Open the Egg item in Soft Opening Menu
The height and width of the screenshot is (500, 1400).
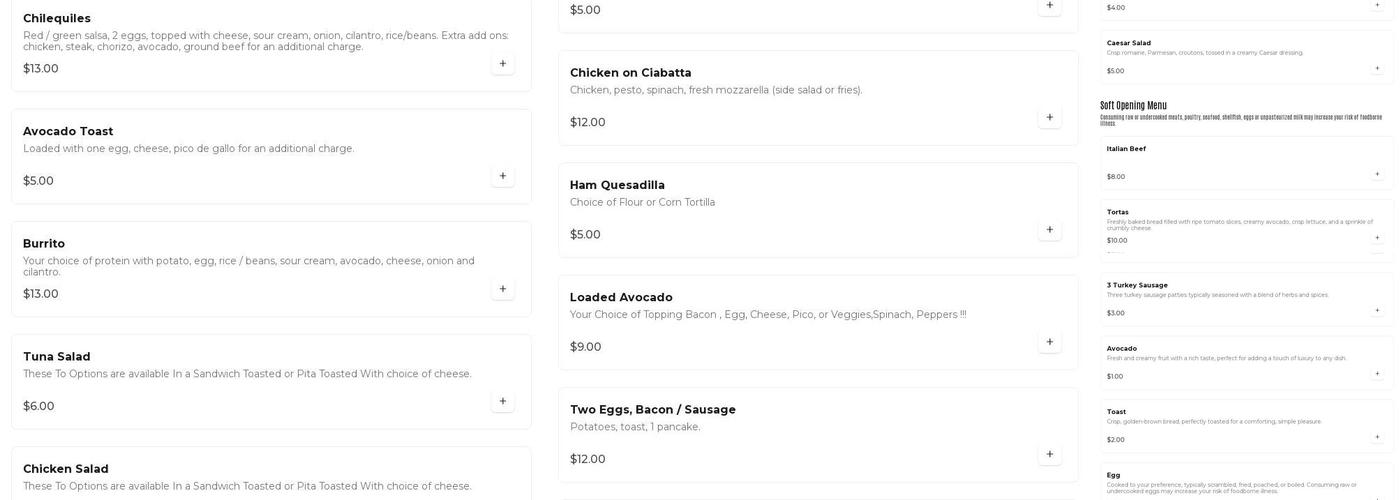tap(1113, 475)
